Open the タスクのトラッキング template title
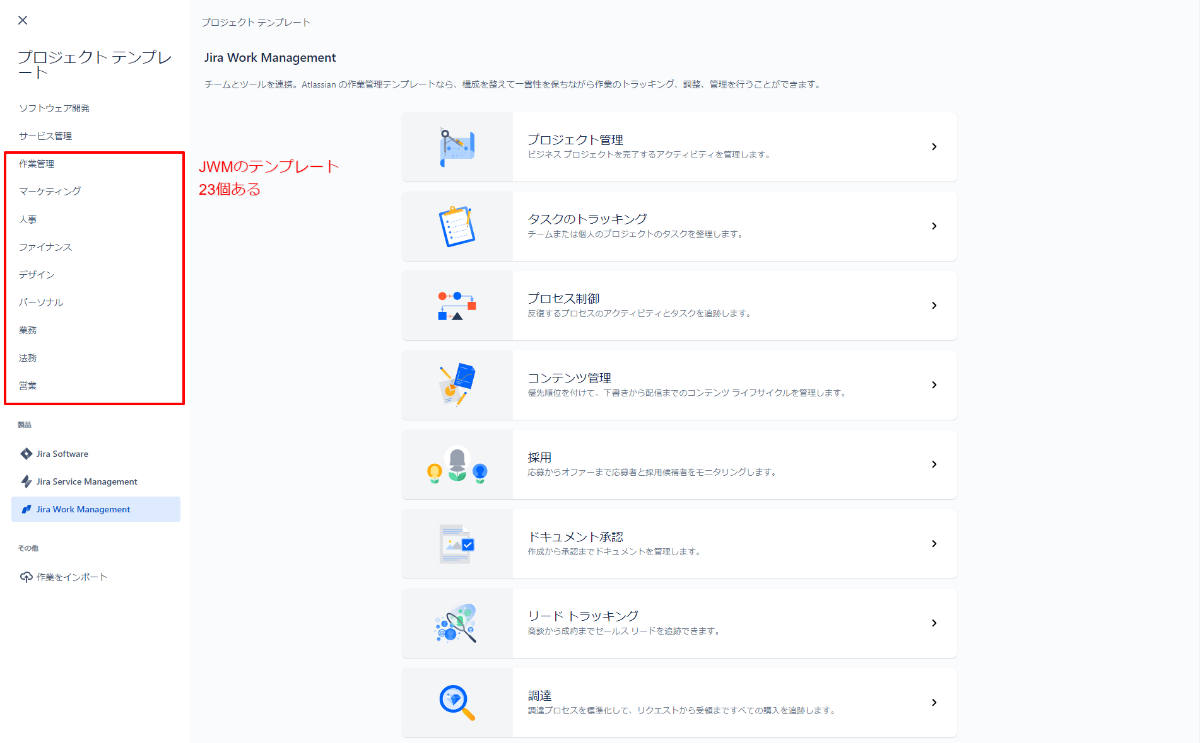Screen dimensions: 1200x743 tap(587, 219)
